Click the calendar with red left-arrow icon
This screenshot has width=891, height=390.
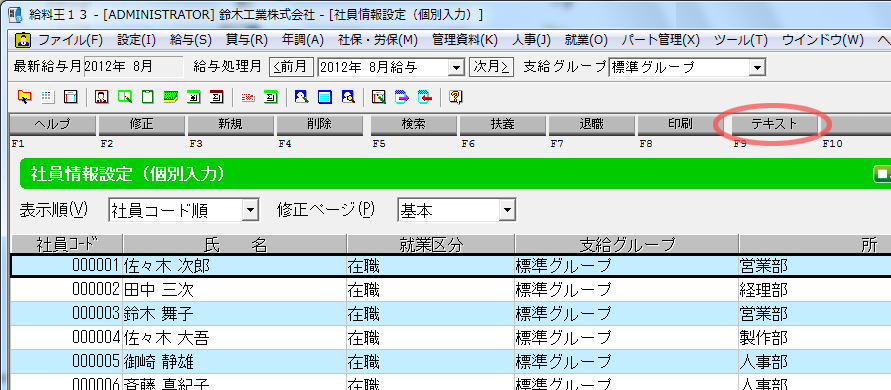point(425,97)
